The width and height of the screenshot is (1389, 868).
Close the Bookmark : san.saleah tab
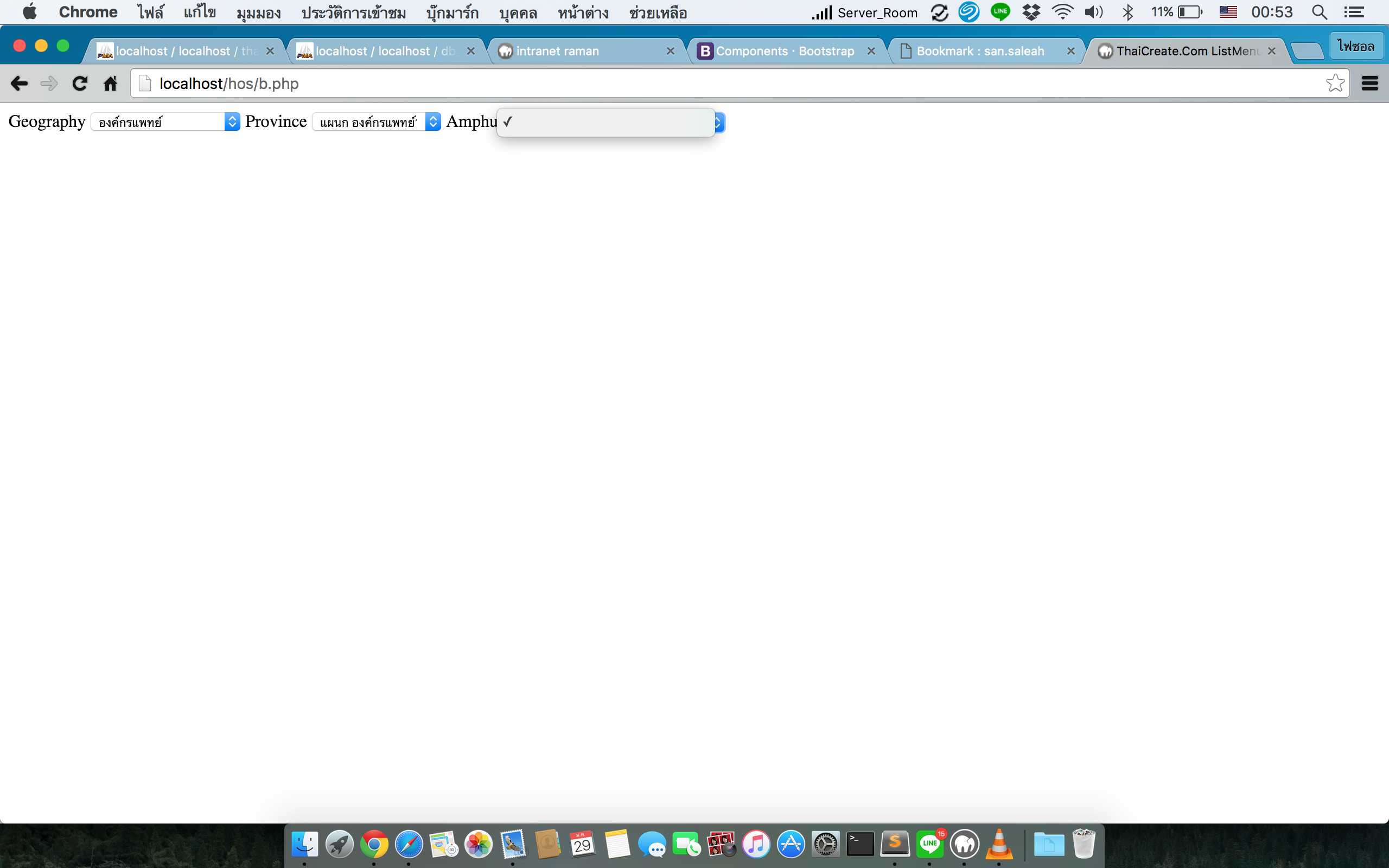click(1071, 51)
